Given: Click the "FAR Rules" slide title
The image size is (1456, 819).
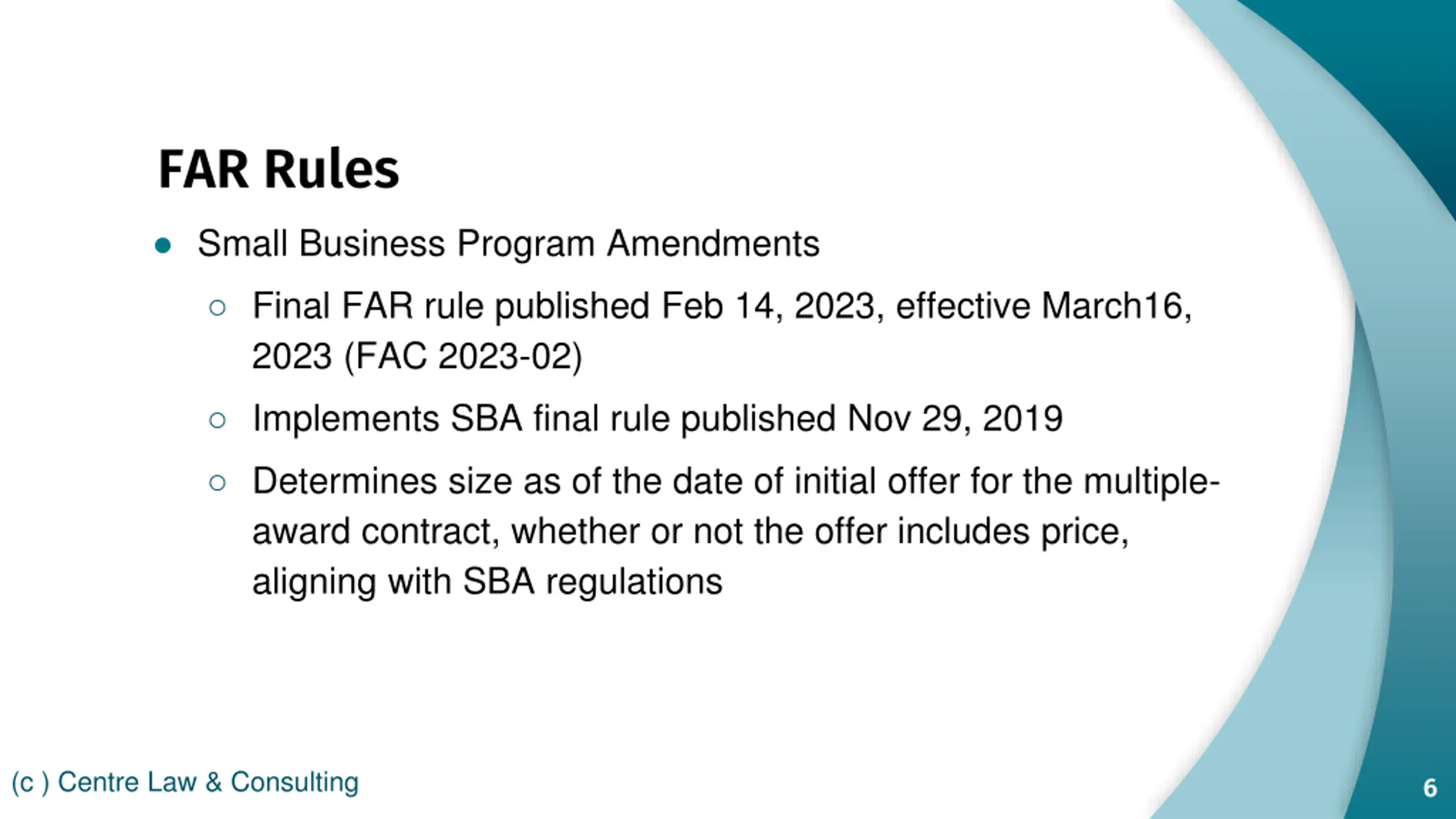Looking at the screenshot, I should click(x=279, y=169).
